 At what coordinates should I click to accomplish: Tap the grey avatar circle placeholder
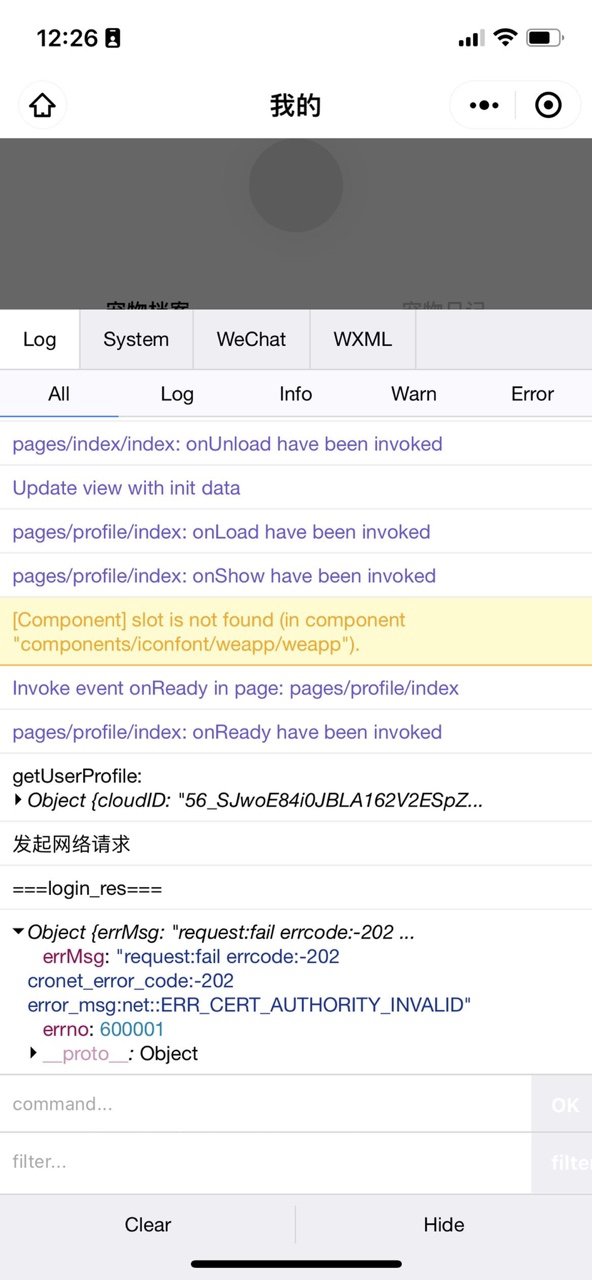296,185
